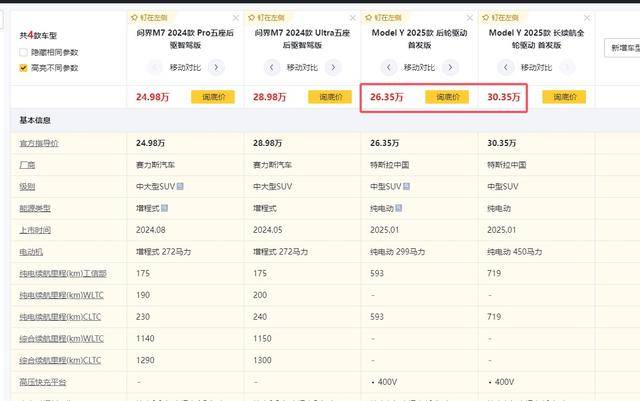Open the 厂商 parameter link
This screenshot has width=640, height=401.
[27, 165]
